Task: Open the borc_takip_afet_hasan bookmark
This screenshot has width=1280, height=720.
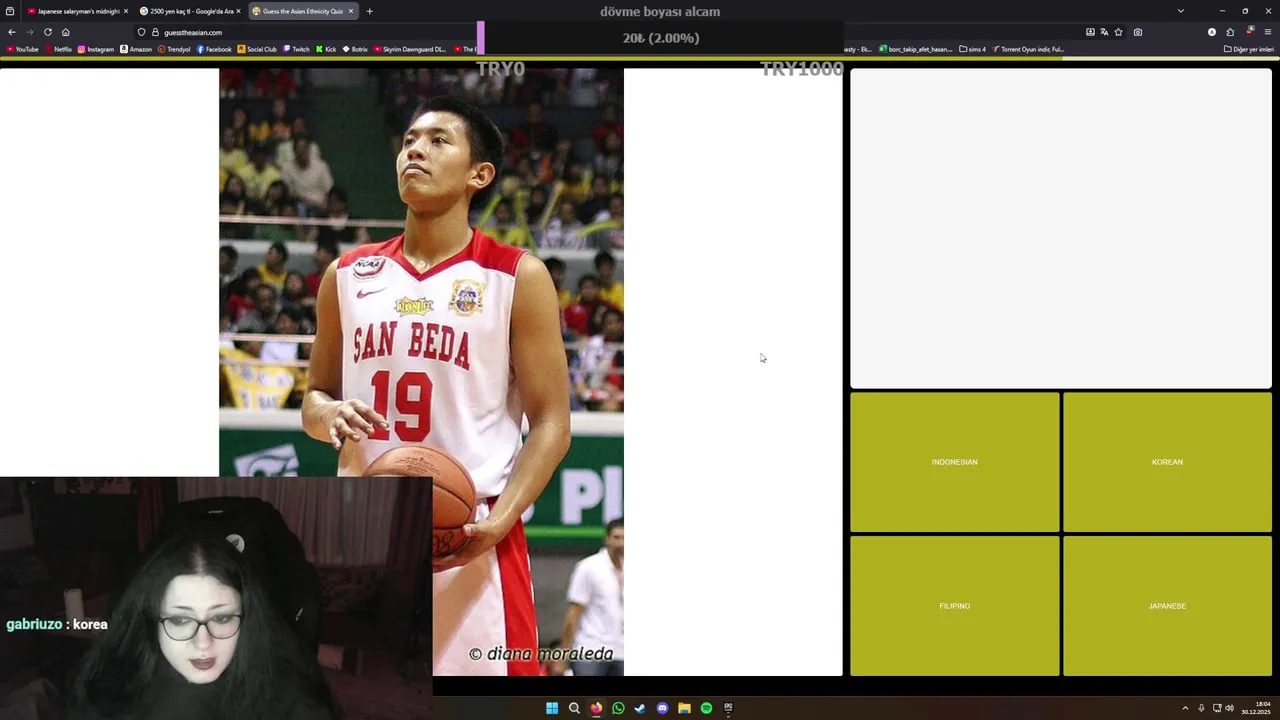Action: click(916, 49)
